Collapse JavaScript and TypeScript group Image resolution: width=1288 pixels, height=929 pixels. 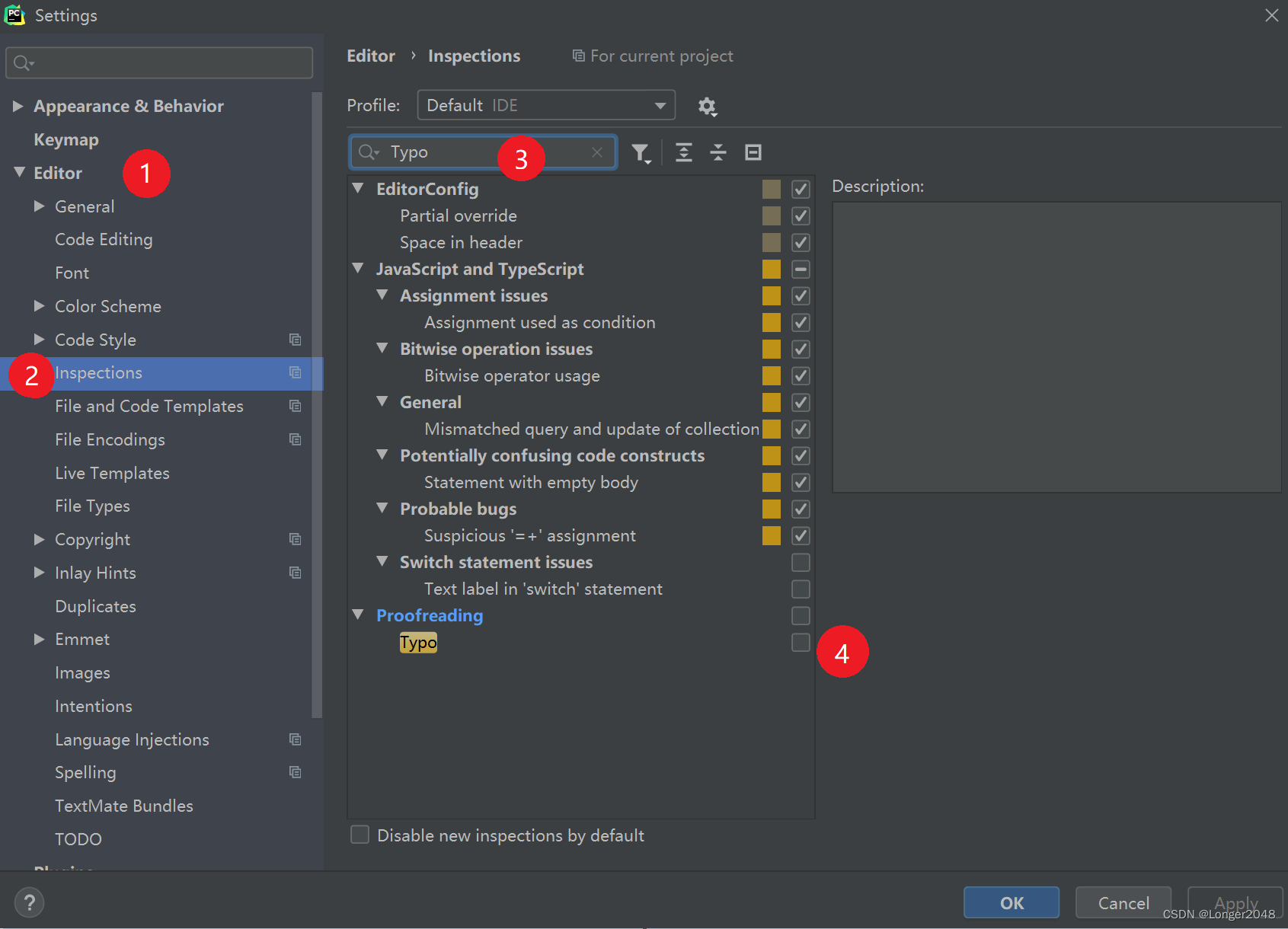(358, 268)
